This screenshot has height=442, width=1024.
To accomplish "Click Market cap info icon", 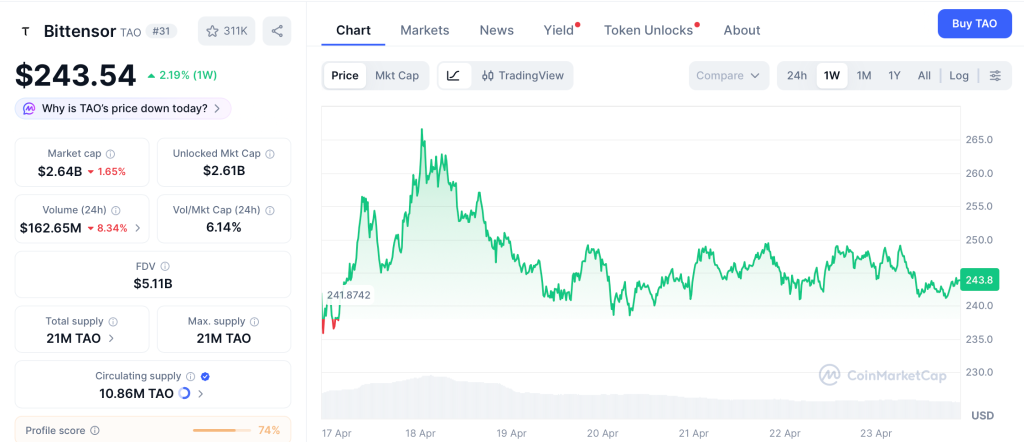I will tap(110, 154).
